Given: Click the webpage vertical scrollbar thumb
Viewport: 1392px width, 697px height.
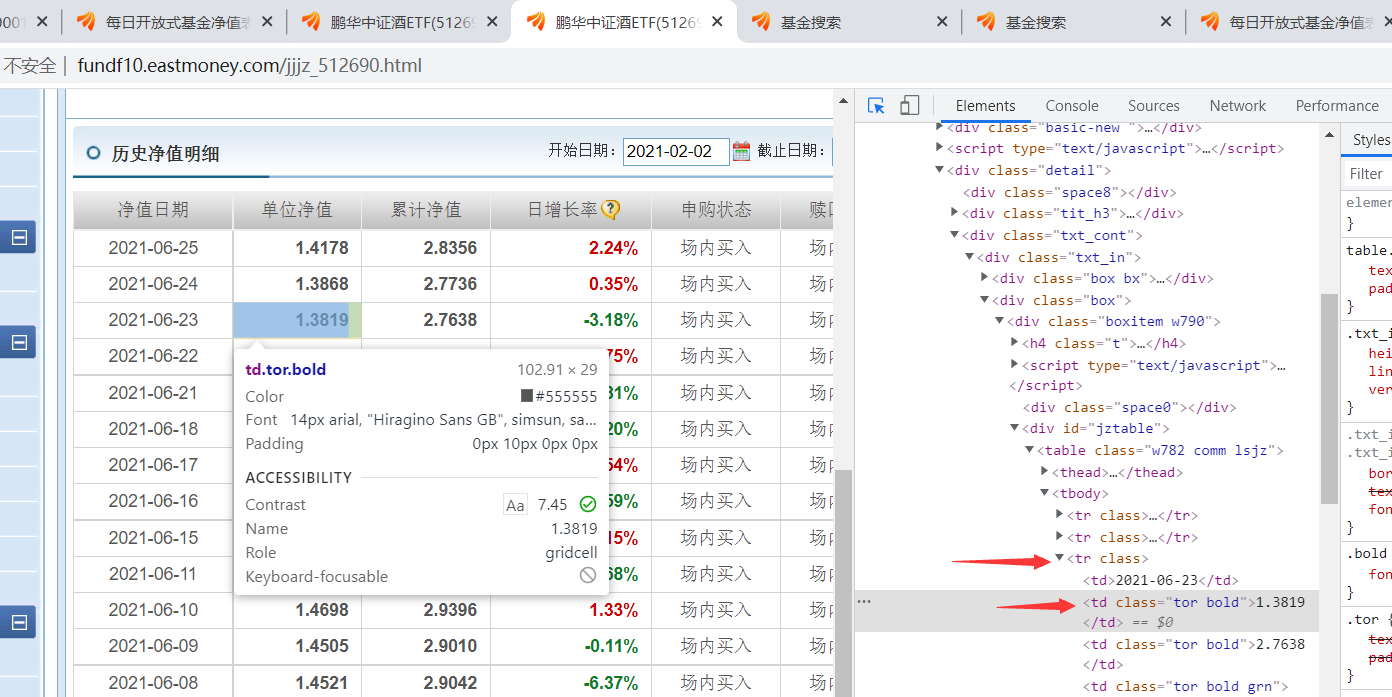Looking at the screenshot, I should (x=843, y=582).
